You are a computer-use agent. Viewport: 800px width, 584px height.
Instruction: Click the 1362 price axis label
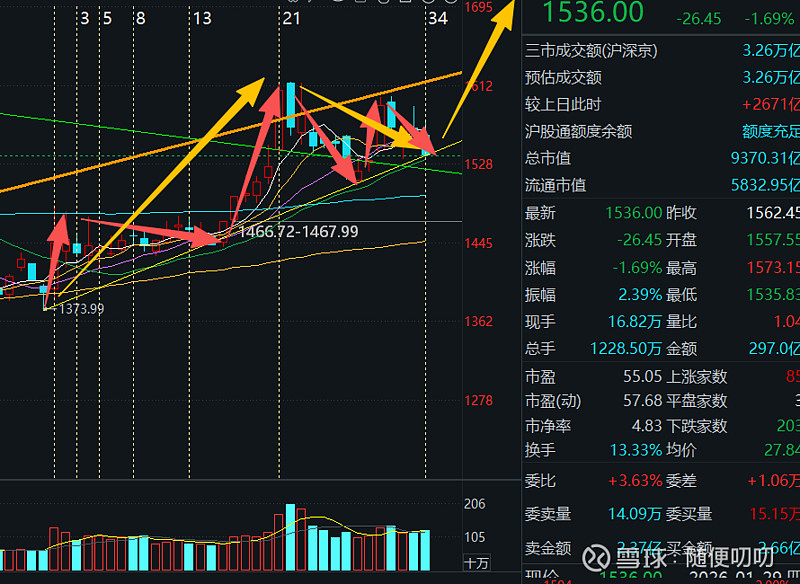(479, 321)
